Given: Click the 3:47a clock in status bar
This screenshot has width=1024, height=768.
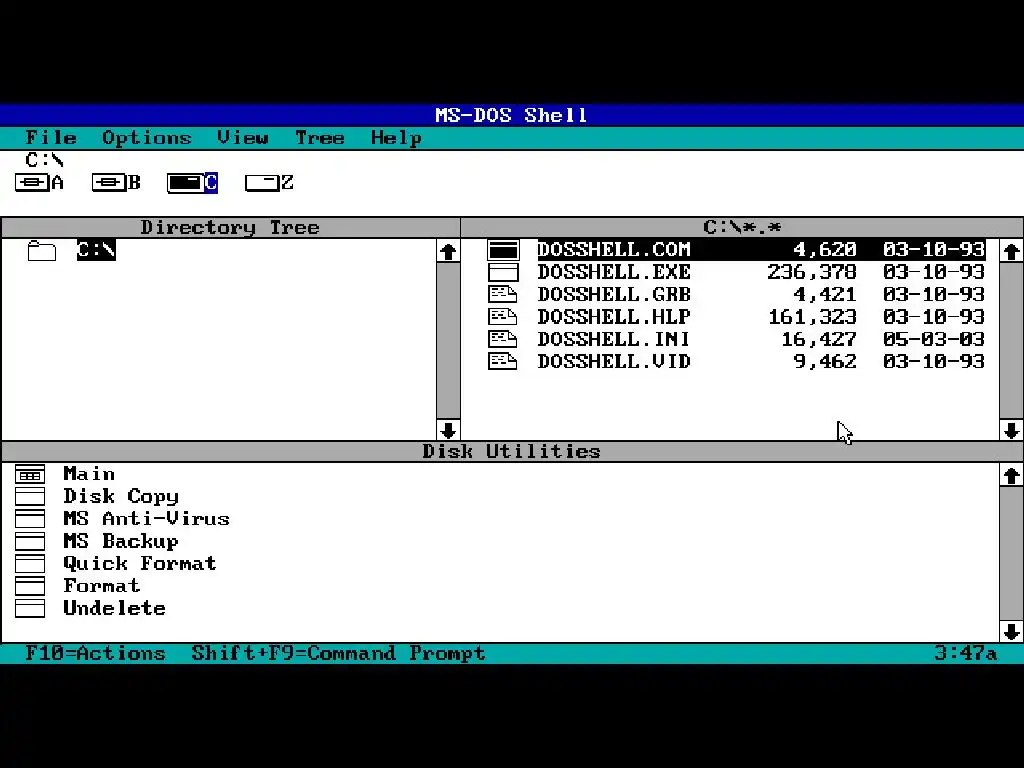Looking at the screenshot, I should coord(966,653).
